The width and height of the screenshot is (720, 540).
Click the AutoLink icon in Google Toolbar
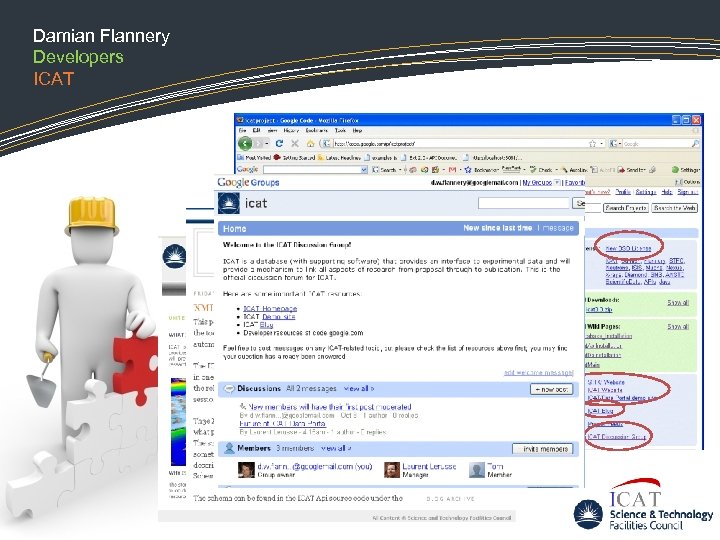(565, 170)
